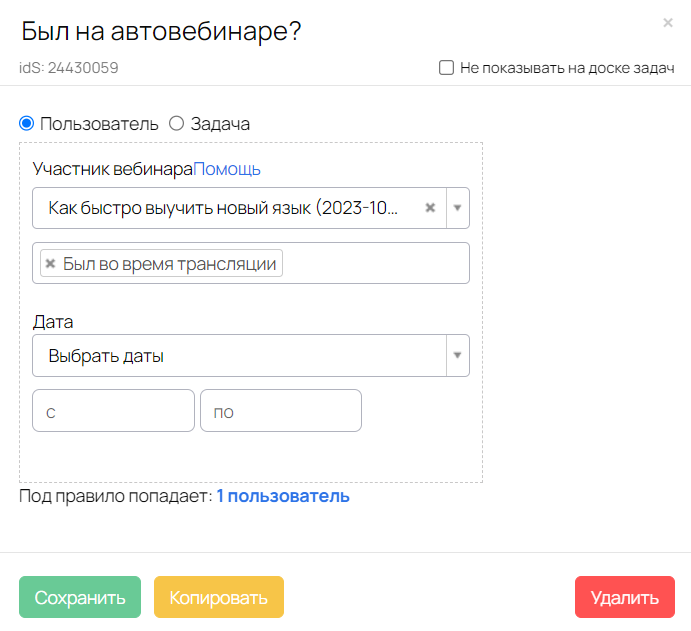
Task: Open the webinar list via its arrow
Action: pos(458,208)
